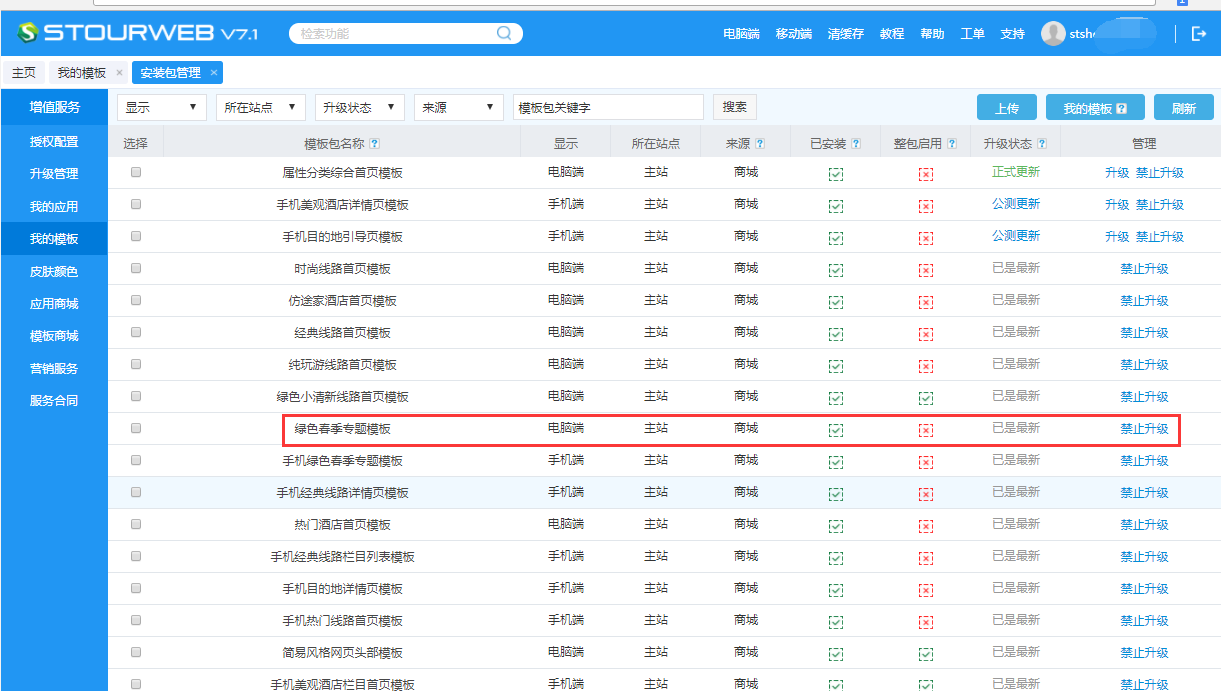The image size is (1221, 691).
Task: Switch to the 我的模板 tab
Action: 81,73
